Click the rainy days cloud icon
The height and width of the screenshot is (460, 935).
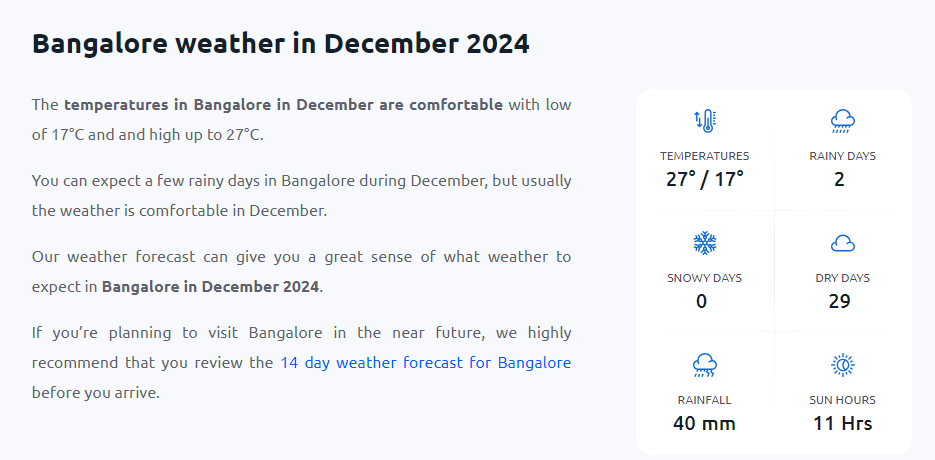(x=843, y=122)
